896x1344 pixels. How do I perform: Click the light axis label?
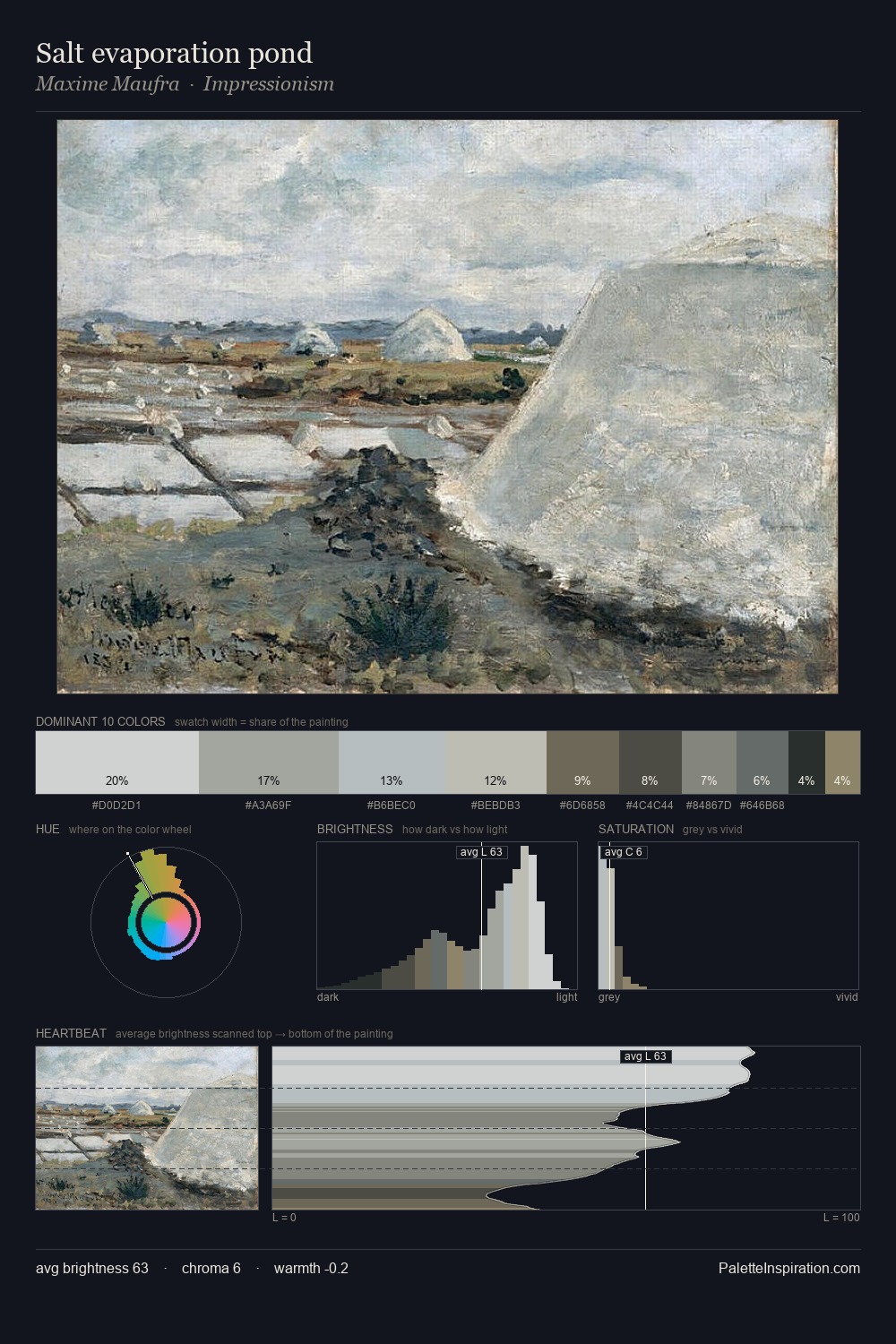pyautogui.click(x=567, y=997)
